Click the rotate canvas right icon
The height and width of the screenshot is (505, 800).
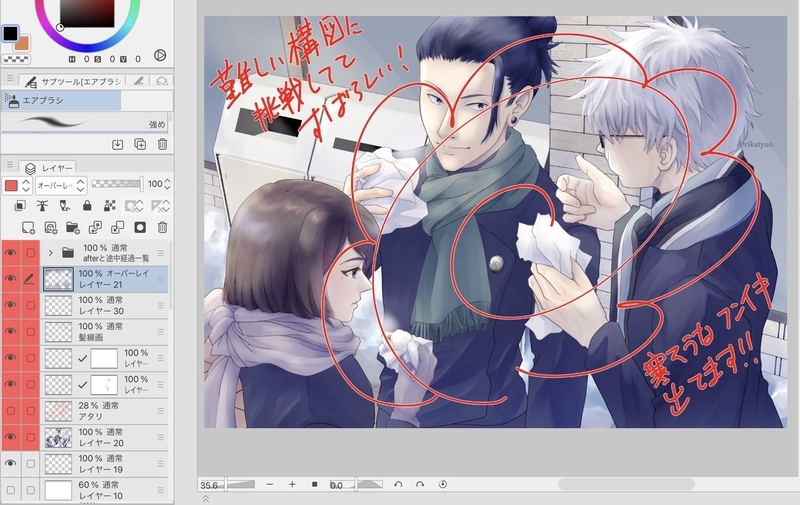tap(420, 484)
